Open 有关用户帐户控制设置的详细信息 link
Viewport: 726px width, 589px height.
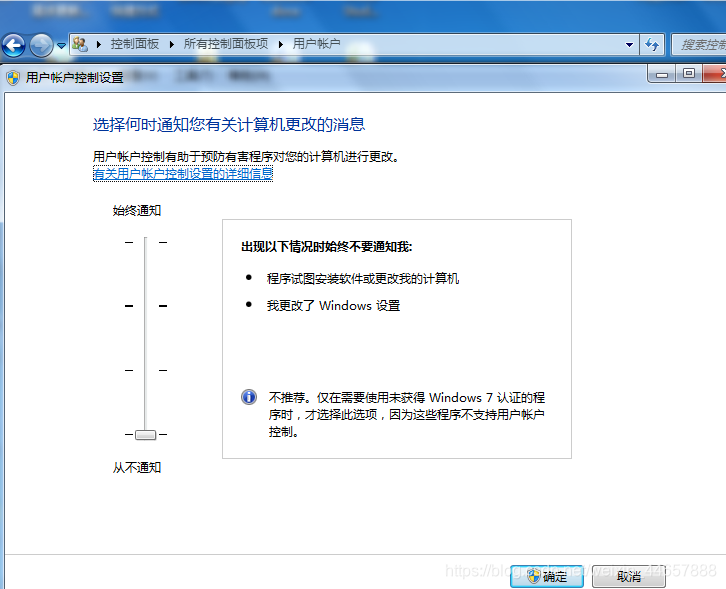183,174
